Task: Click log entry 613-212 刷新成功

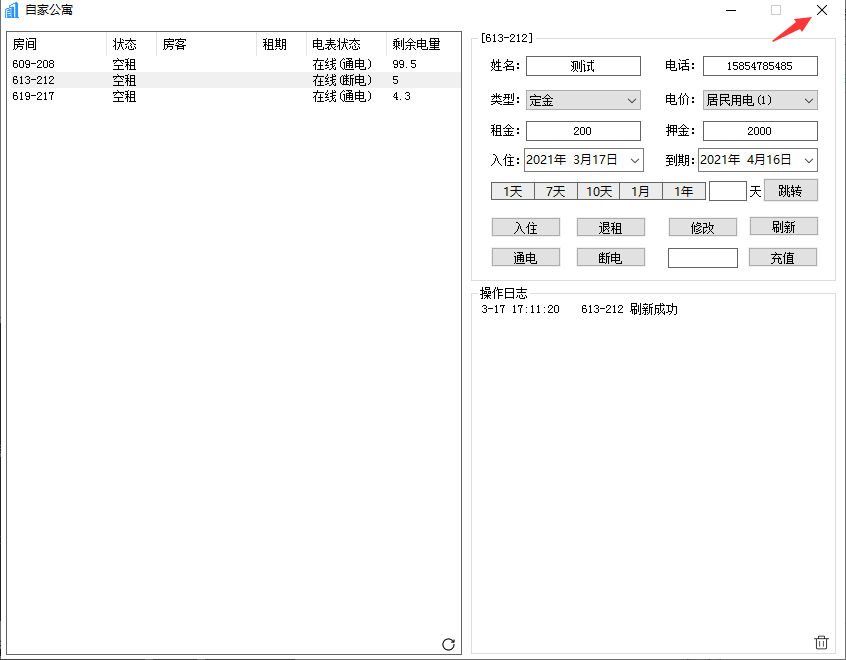Action: pos(629,309)
